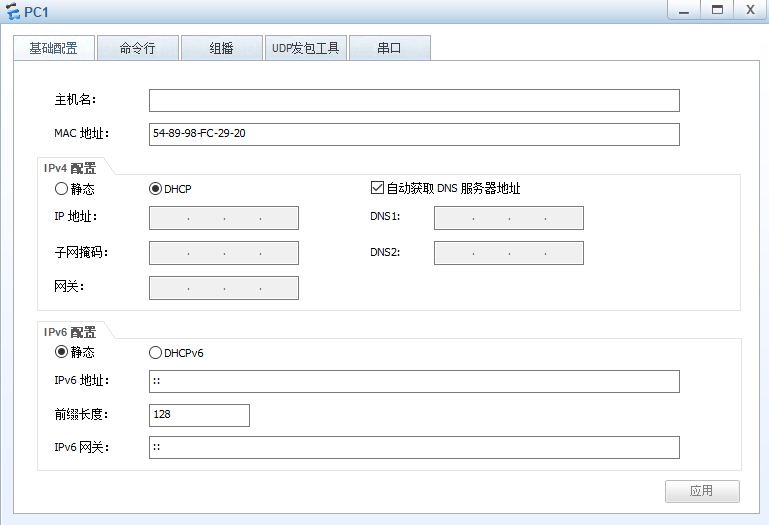Close the PC1 window
The height and width of the screenshot is (525, 769).
point(750,10)
